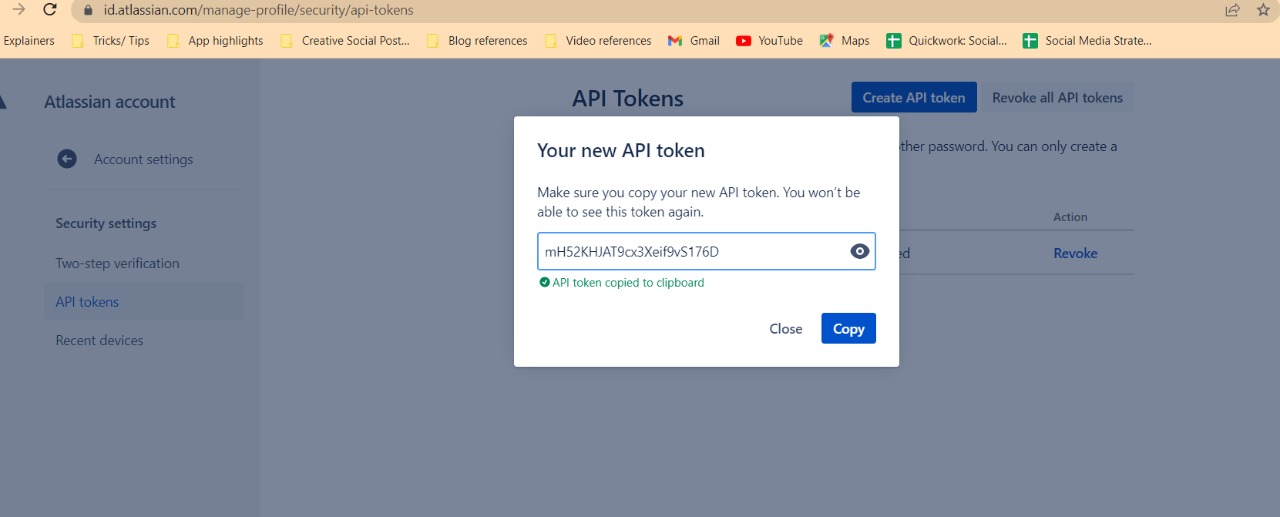Click Revoke all API tokens
Viewport: 1280px width, 517px height.
(1057, 97)
